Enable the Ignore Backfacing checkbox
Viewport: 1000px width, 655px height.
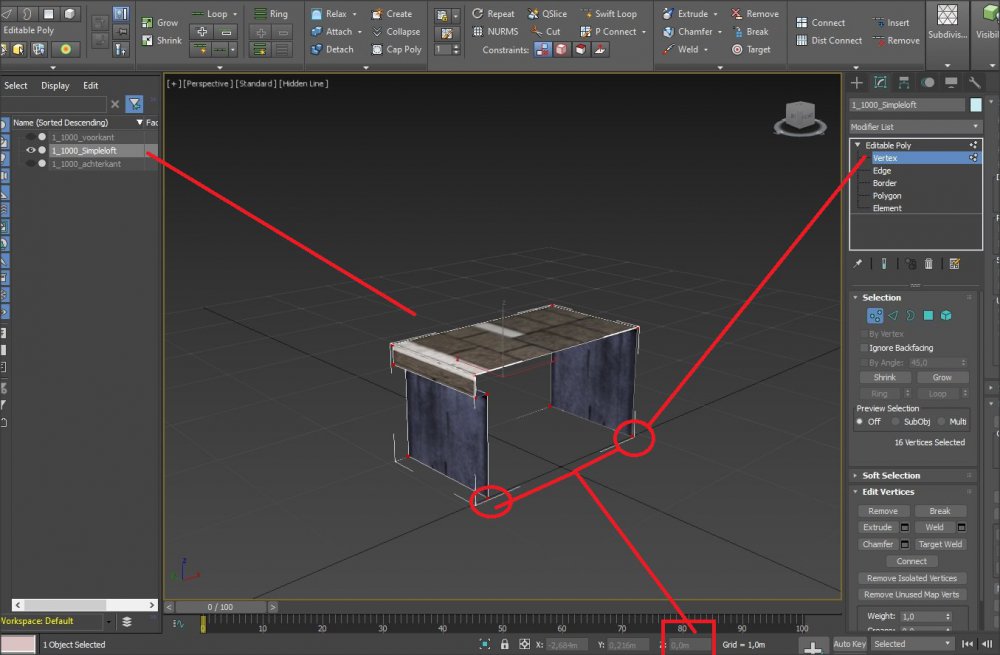point(864,348)
